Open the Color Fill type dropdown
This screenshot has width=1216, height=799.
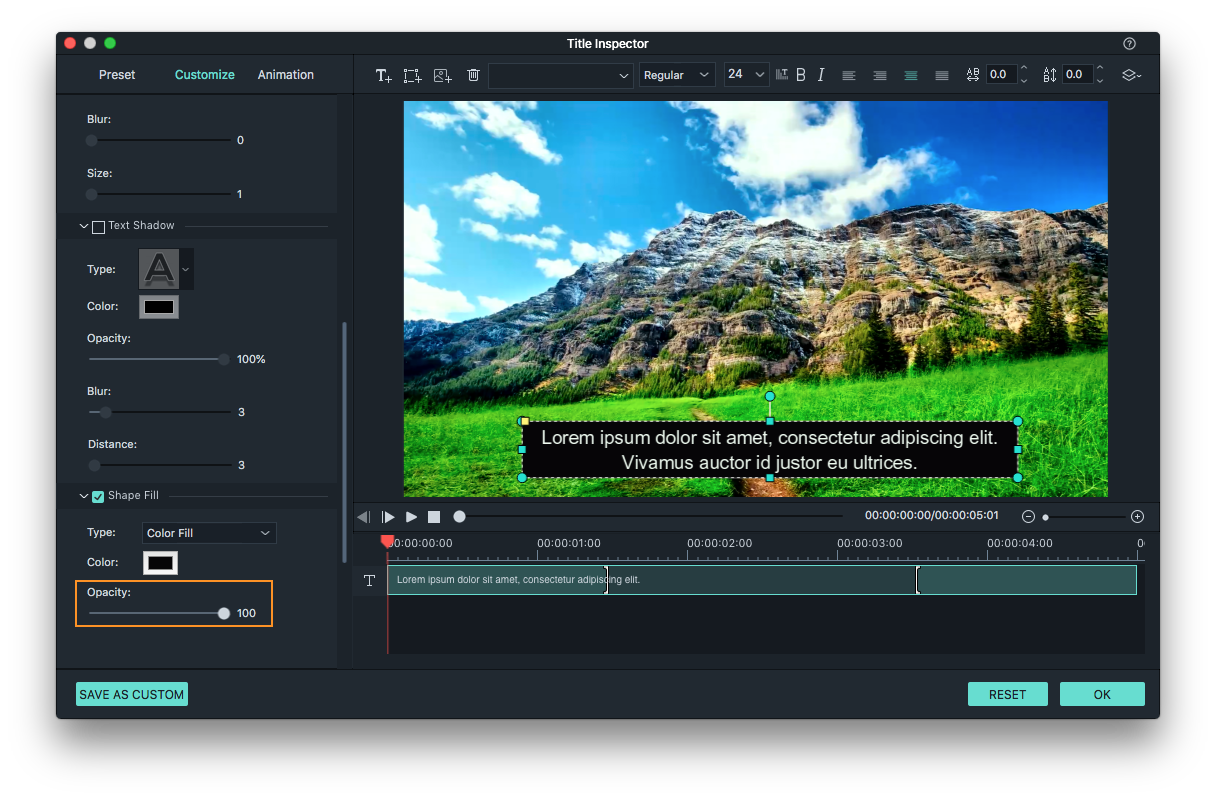point(209,533)
